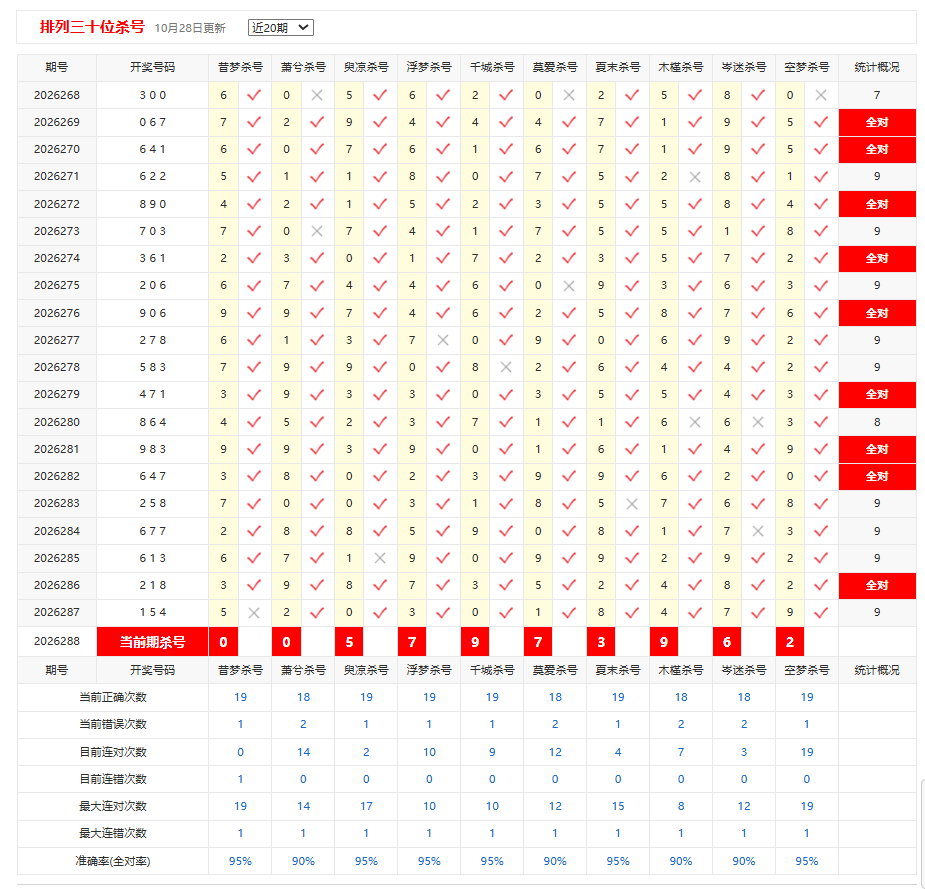
Task: Select the red 全对 badge in row 2026274
Action: pos(877,258)
